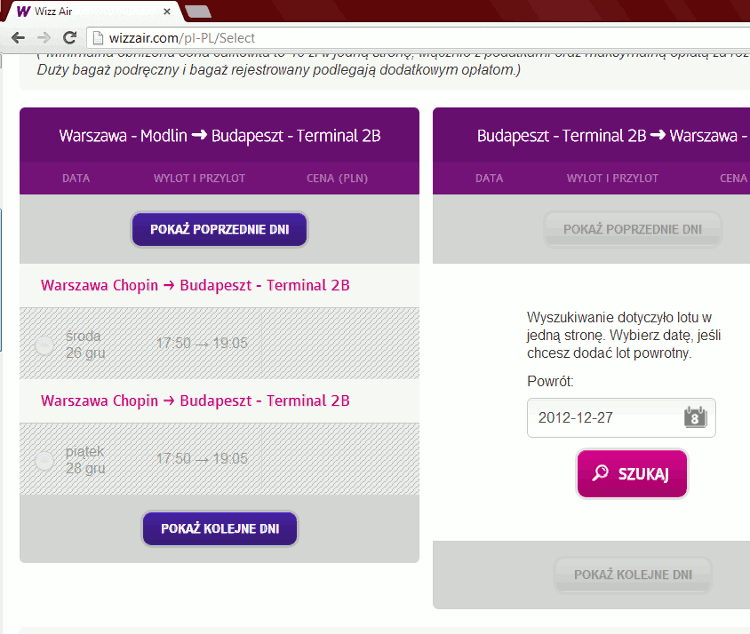This screenshot has width=750, height=634.
Task: Click the SZUKAJ search button
Action: (x=632, y=474)
